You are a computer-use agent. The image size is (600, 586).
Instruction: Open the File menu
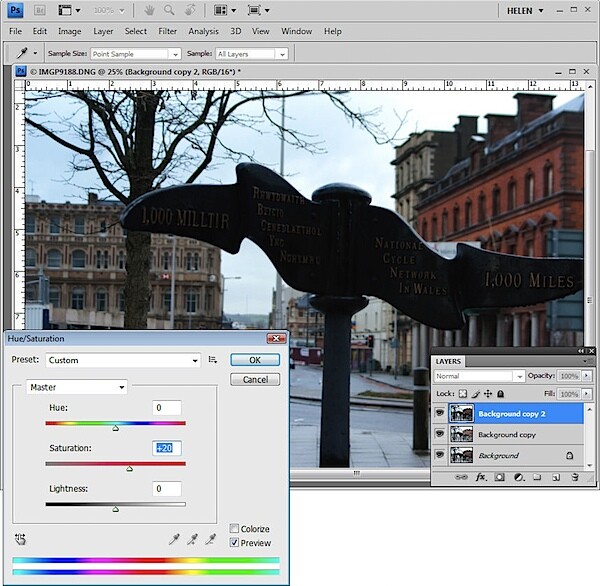click(15, 31)
